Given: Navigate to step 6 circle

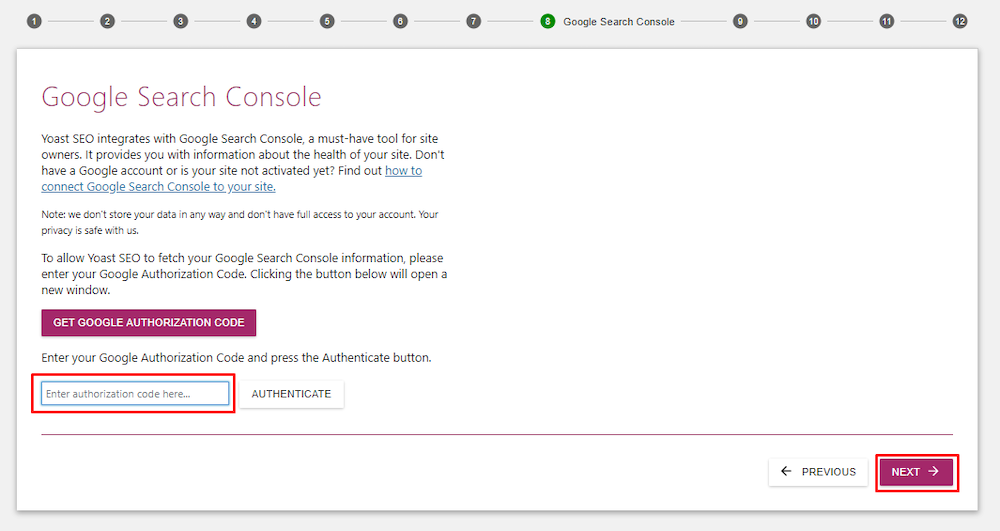Looking at the screenshot, I should pyautogui.click(x=400, y=21).
